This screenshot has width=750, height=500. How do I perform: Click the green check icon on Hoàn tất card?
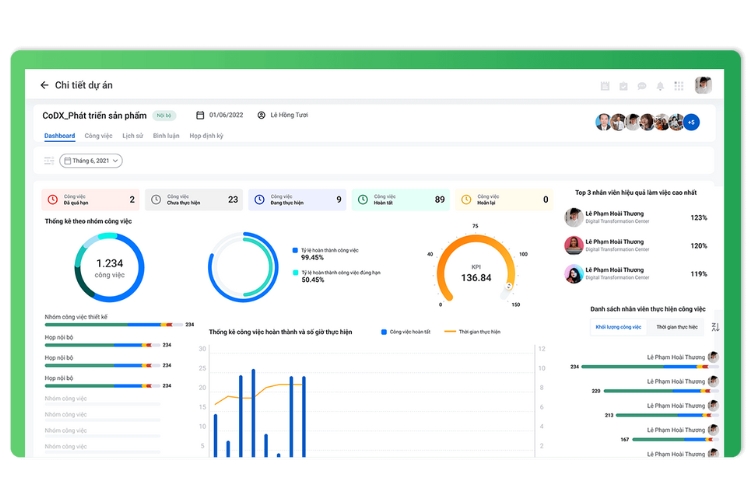point(362,200)
